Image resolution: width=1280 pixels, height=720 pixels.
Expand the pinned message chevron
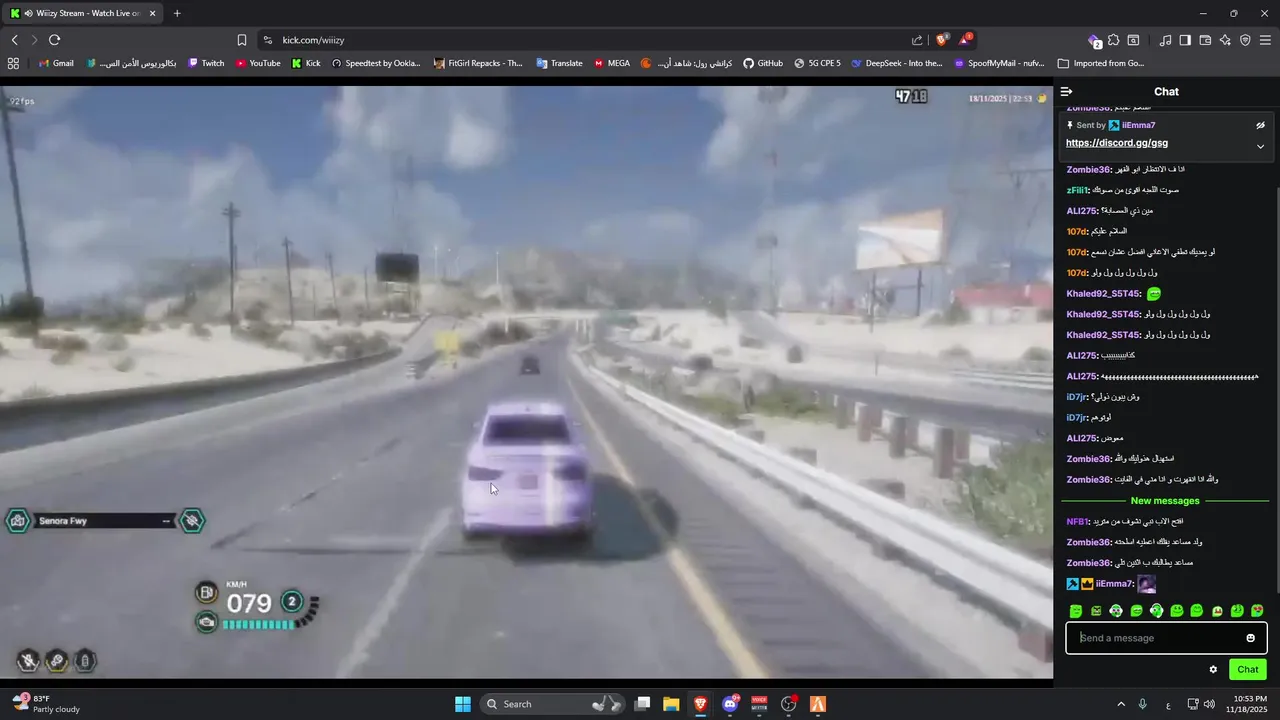coord(1260,146)
